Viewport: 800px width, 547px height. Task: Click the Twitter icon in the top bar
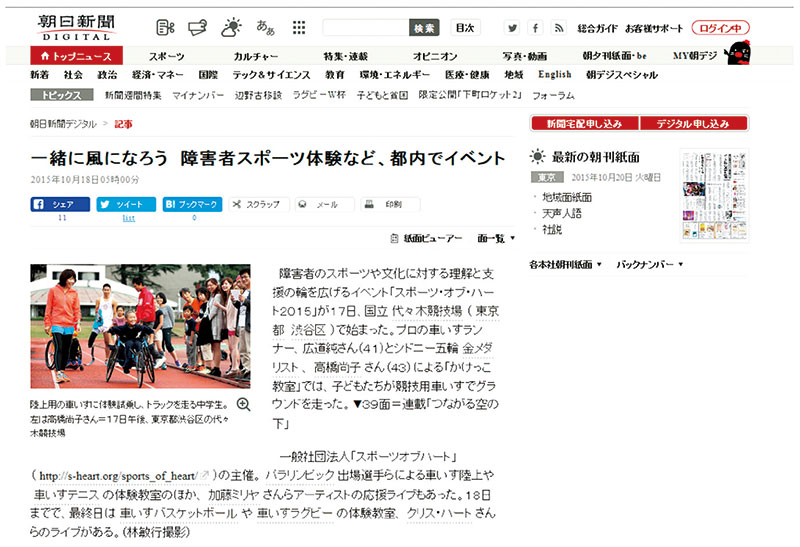pos(512,27)
